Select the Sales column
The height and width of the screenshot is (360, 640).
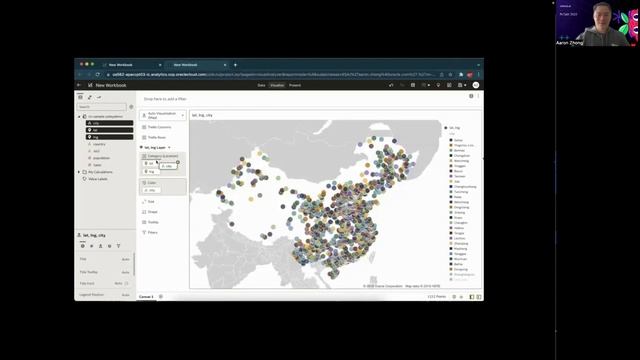pyautogui.click(x=97, y=165)
